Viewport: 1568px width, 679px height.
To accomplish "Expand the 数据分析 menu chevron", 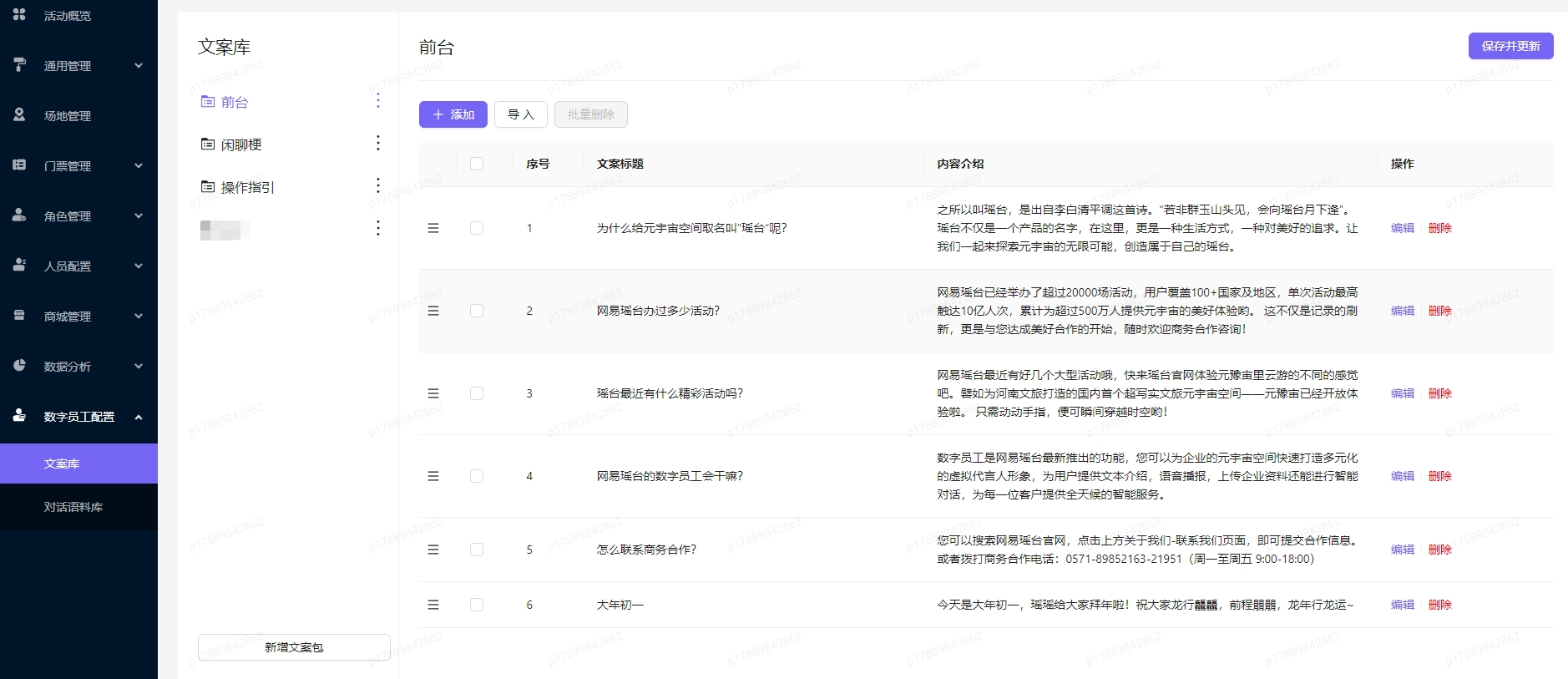I will (139, 366).
